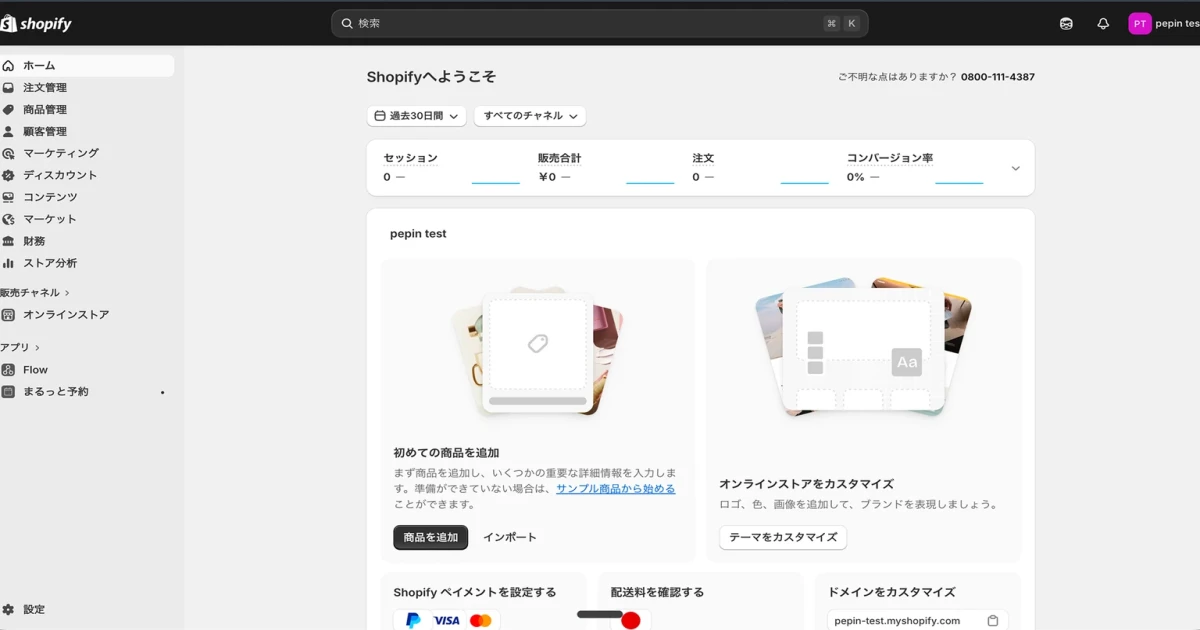Click the 商品を追加 button
The image size is (1200, 630).
coord(430,537)
